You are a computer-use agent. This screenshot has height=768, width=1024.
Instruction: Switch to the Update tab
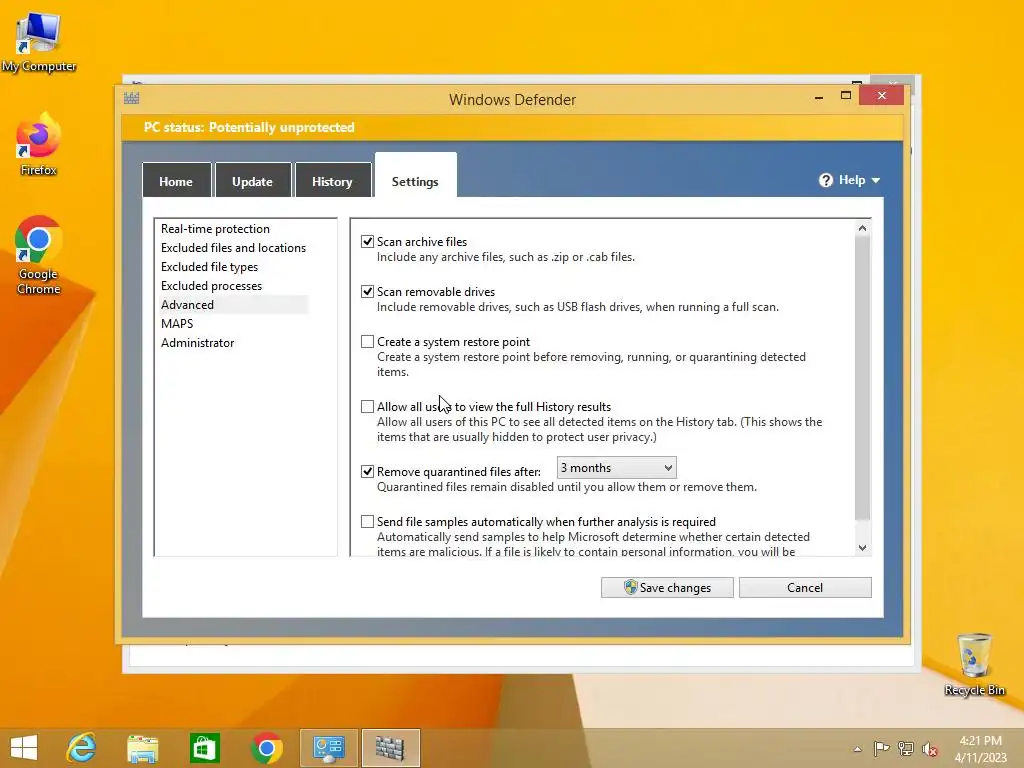tap(253, 180)
